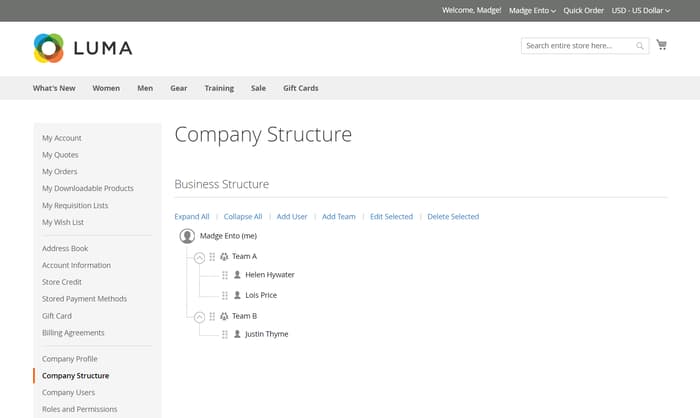
Task: Click the Team B group icon
Action: click(224, 316)
